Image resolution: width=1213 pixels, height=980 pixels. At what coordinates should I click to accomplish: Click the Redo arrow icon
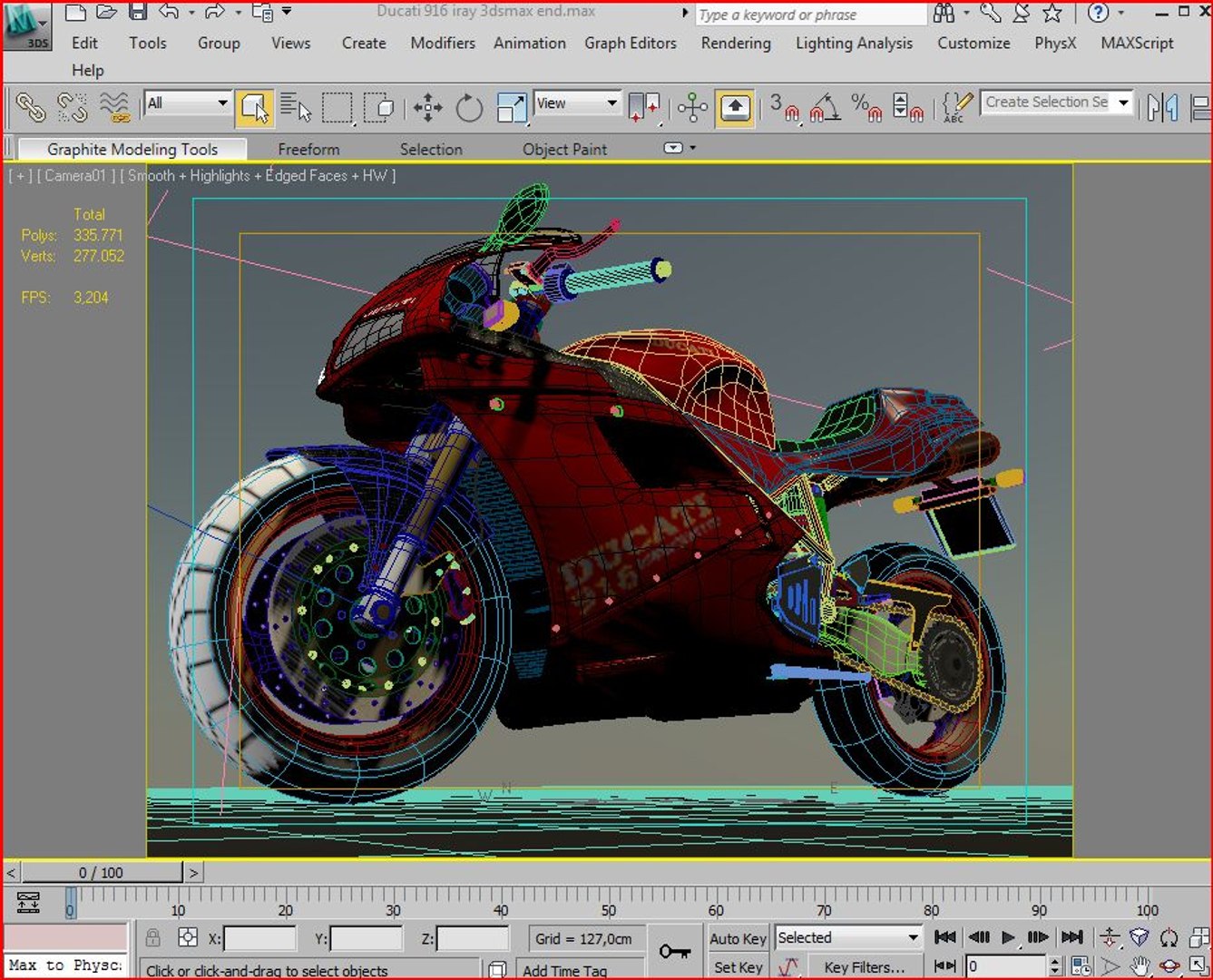point(215,12)
